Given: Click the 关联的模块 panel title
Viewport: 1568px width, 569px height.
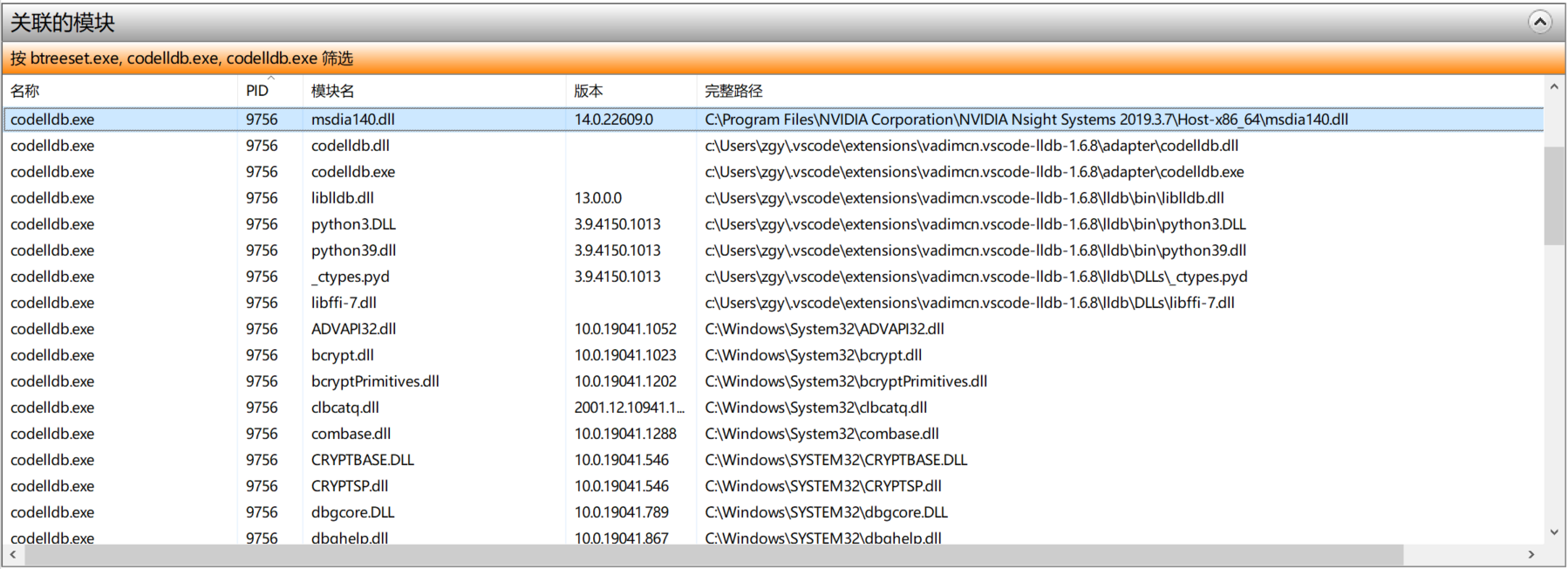Looking at the screenshot, I should point(62,23).
